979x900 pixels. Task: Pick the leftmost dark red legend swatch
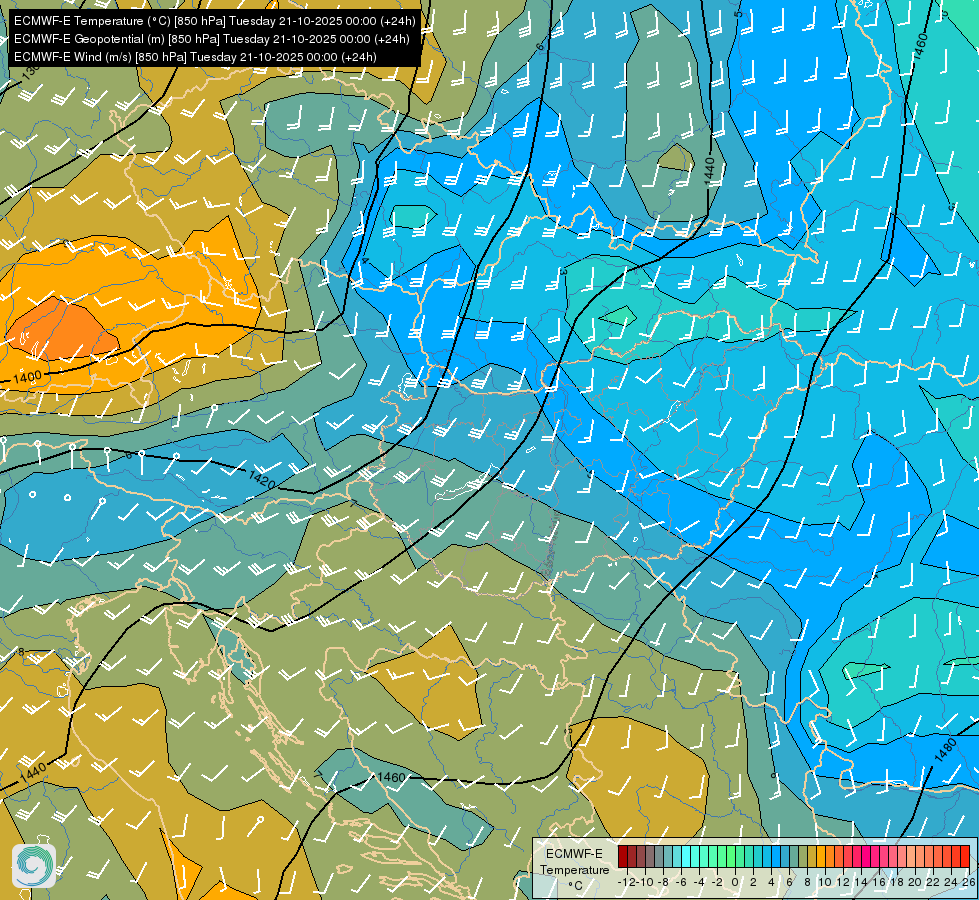pos(622,856)
